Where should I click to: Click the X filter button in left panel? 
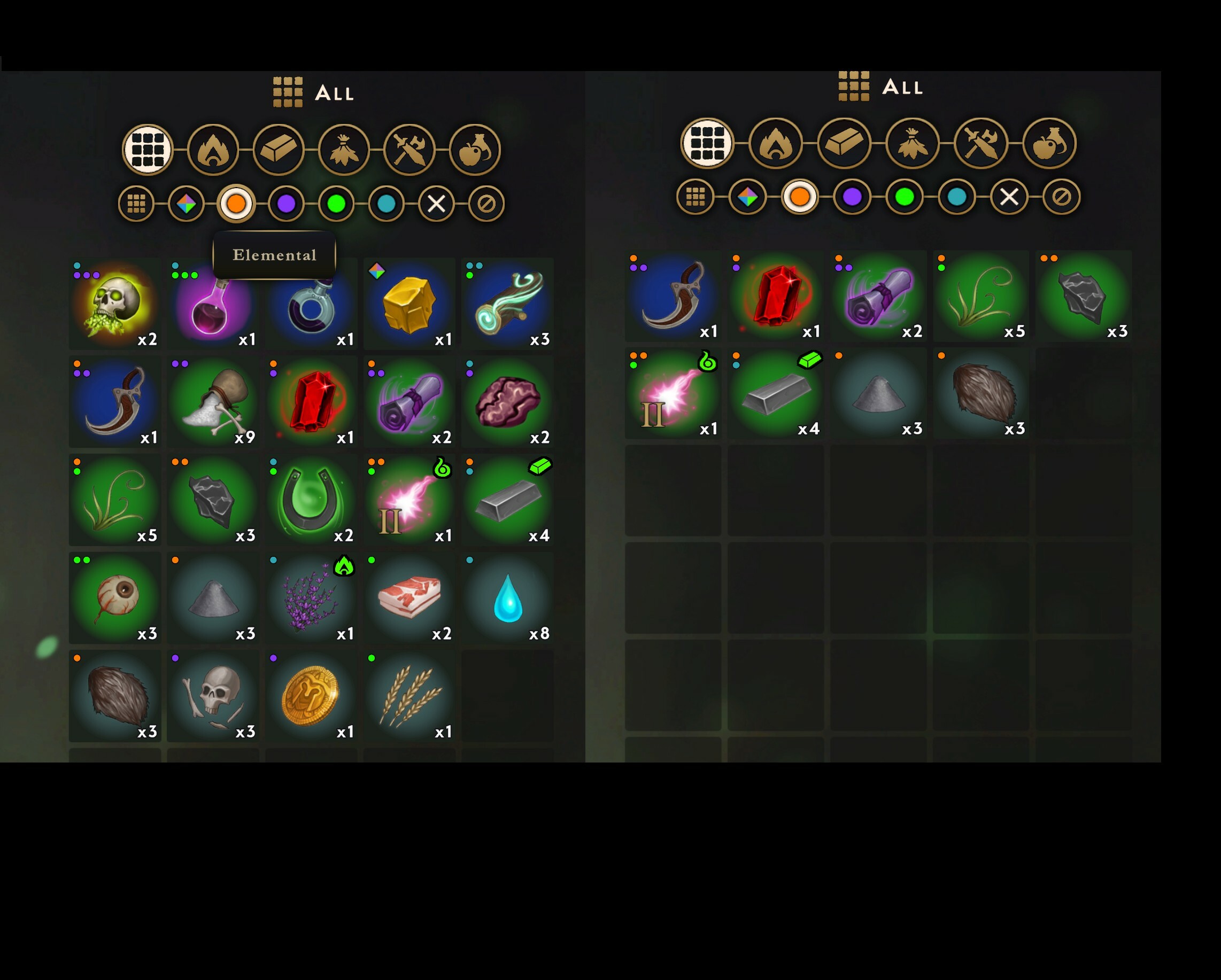pos(436,203)
